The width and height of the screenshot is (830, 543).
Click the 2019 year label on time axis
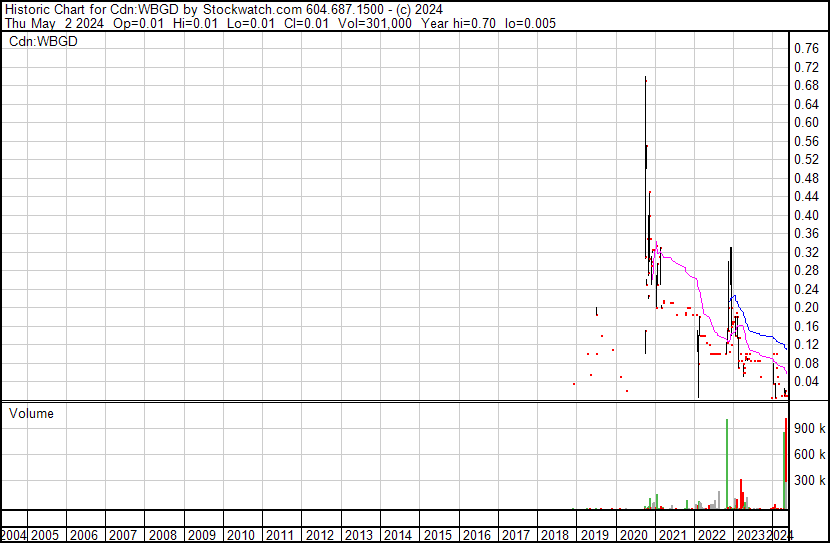tap(595, 536)
